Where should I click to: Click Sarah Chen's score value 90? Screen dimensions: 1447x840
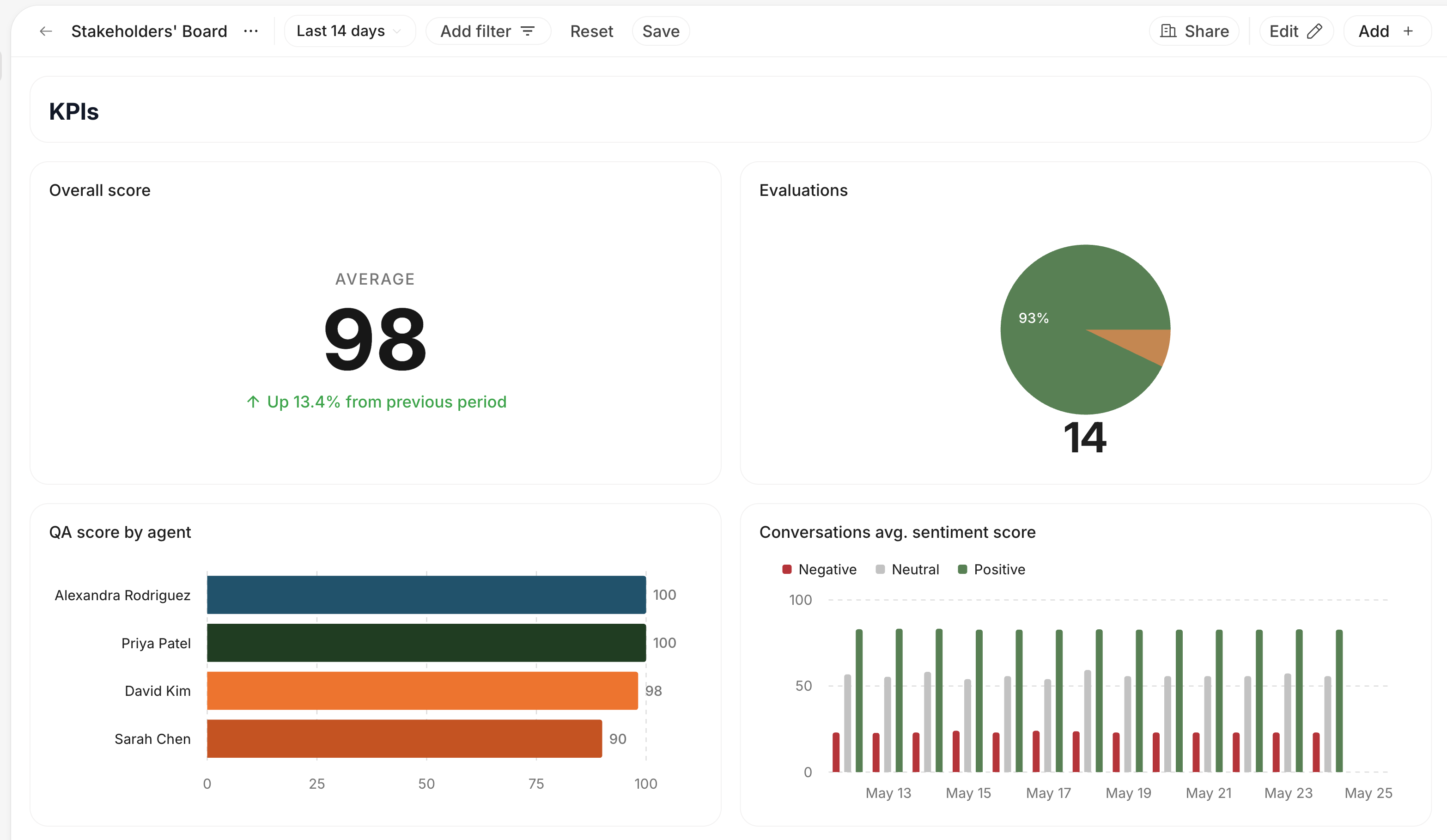click(618, 739)
